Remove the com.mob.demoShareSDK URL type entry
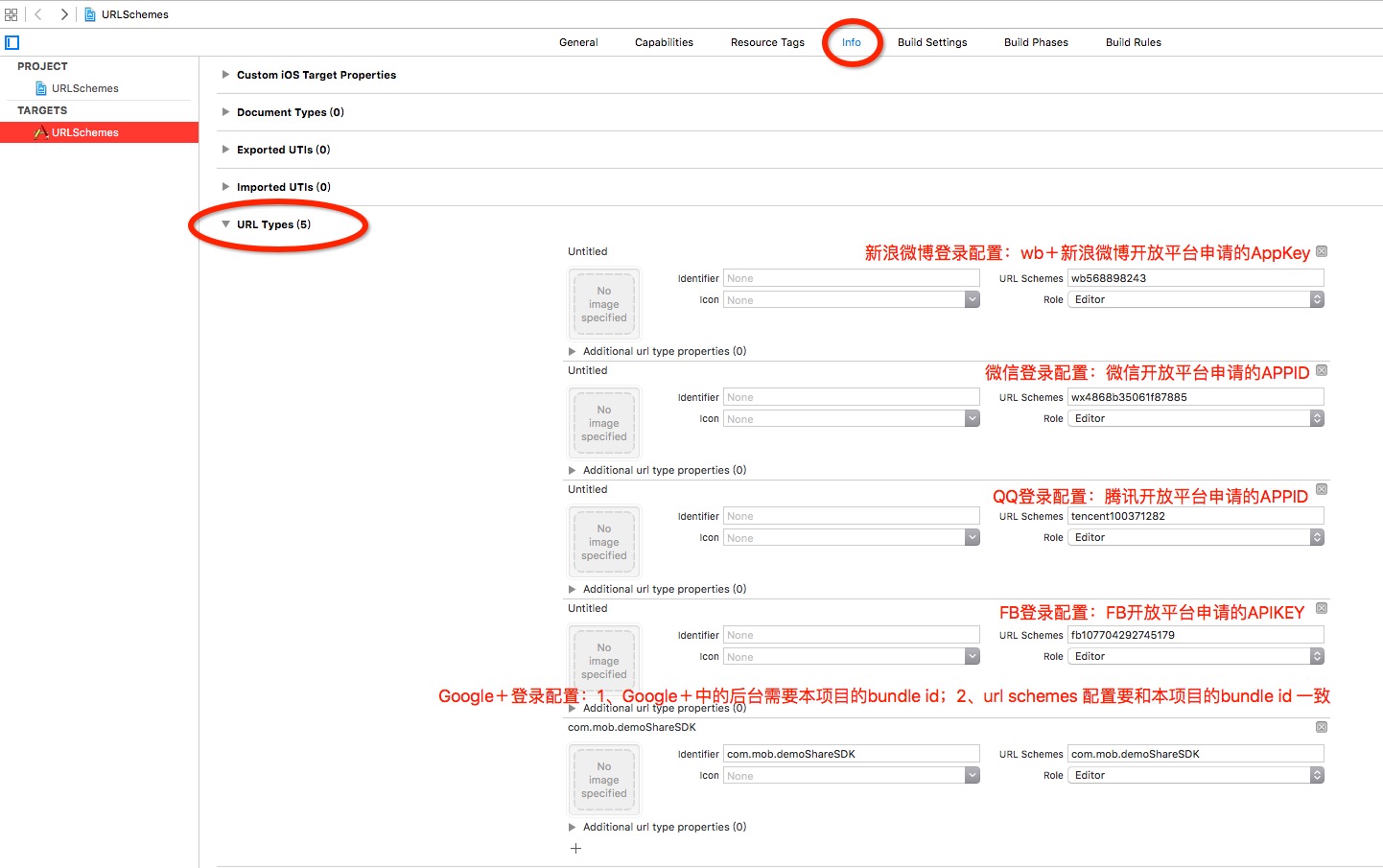Screen dimensions: 1383x868 (x=1322, y=727)
